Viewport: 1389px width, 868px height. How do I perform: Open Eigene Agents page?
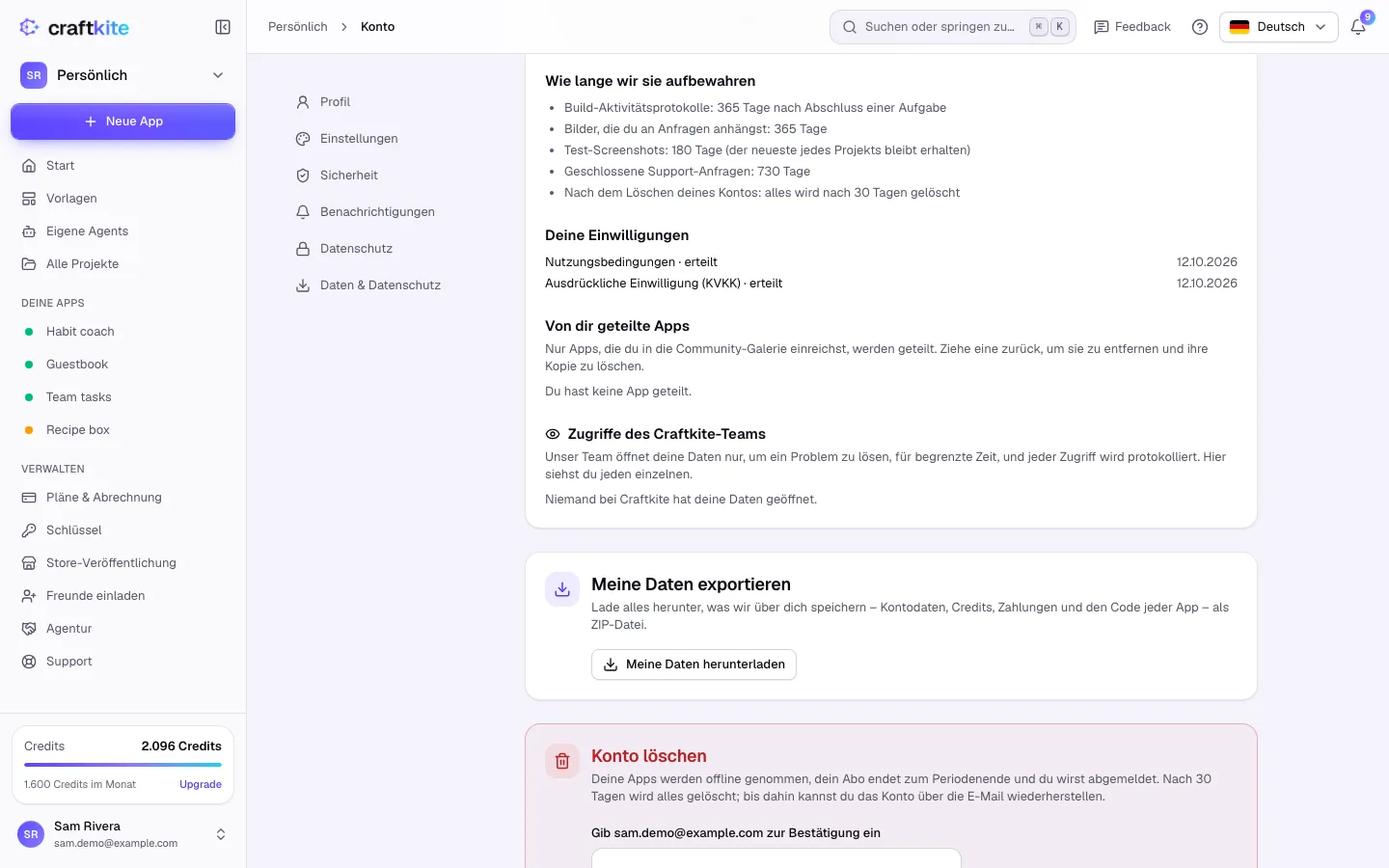tap(123, 231)
